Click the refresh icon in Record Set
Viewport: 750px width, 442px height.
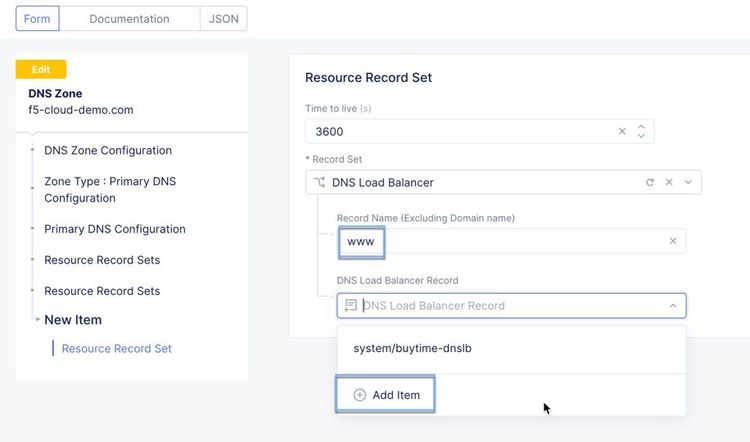650,182
